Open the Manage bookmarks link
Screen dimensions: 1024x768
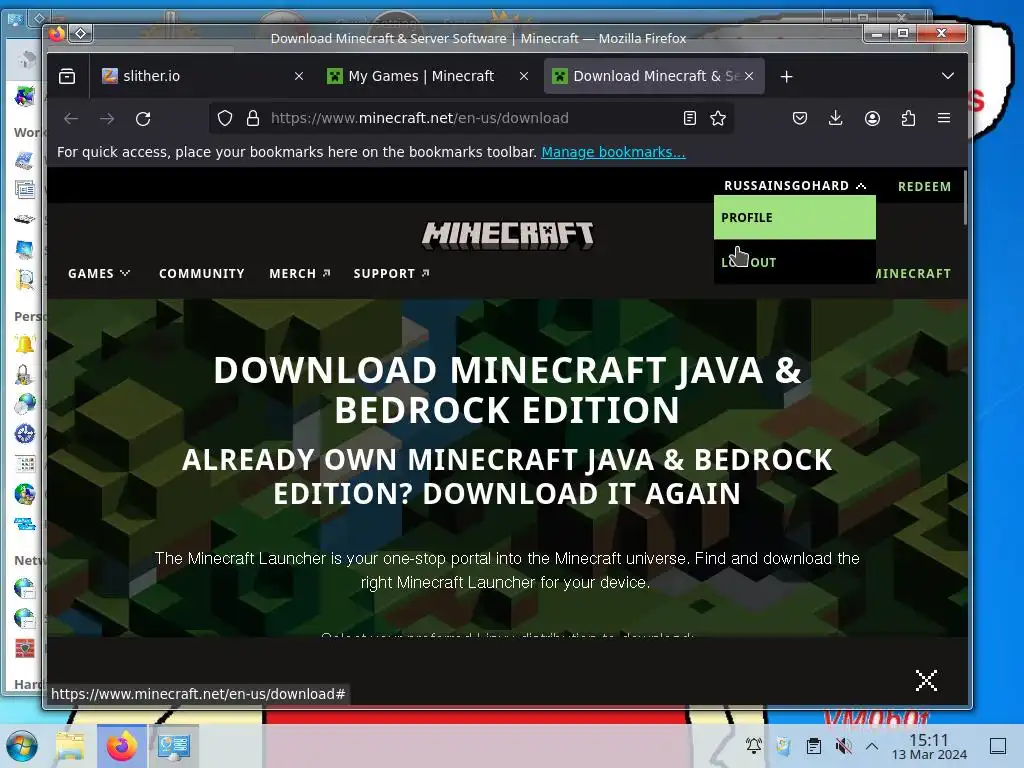point(613,152)
